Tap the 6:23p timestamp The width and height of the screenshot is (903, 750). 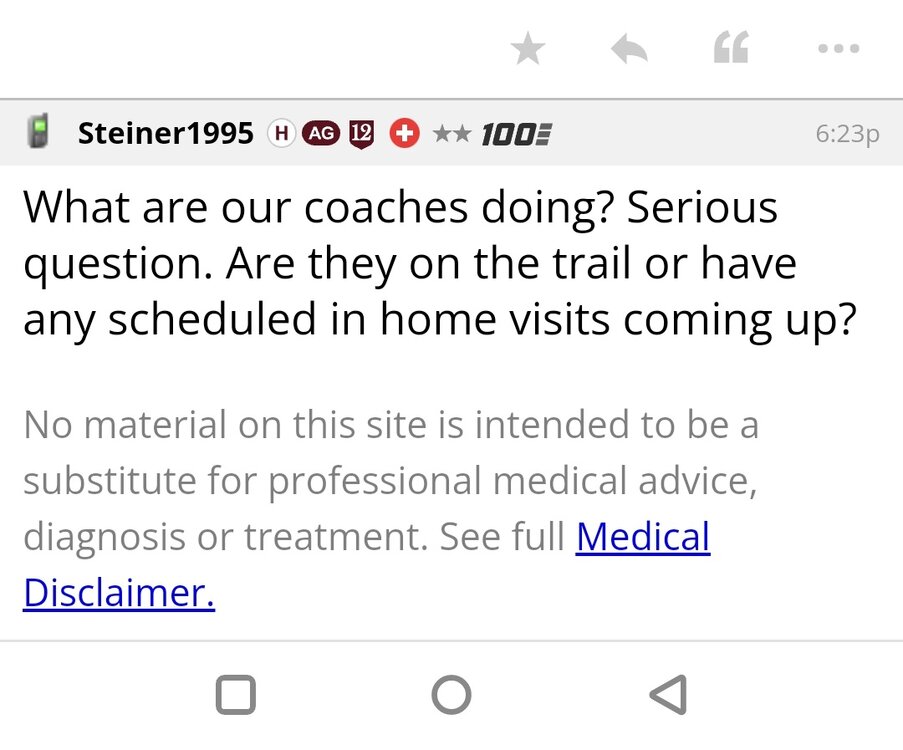[847, 131]
